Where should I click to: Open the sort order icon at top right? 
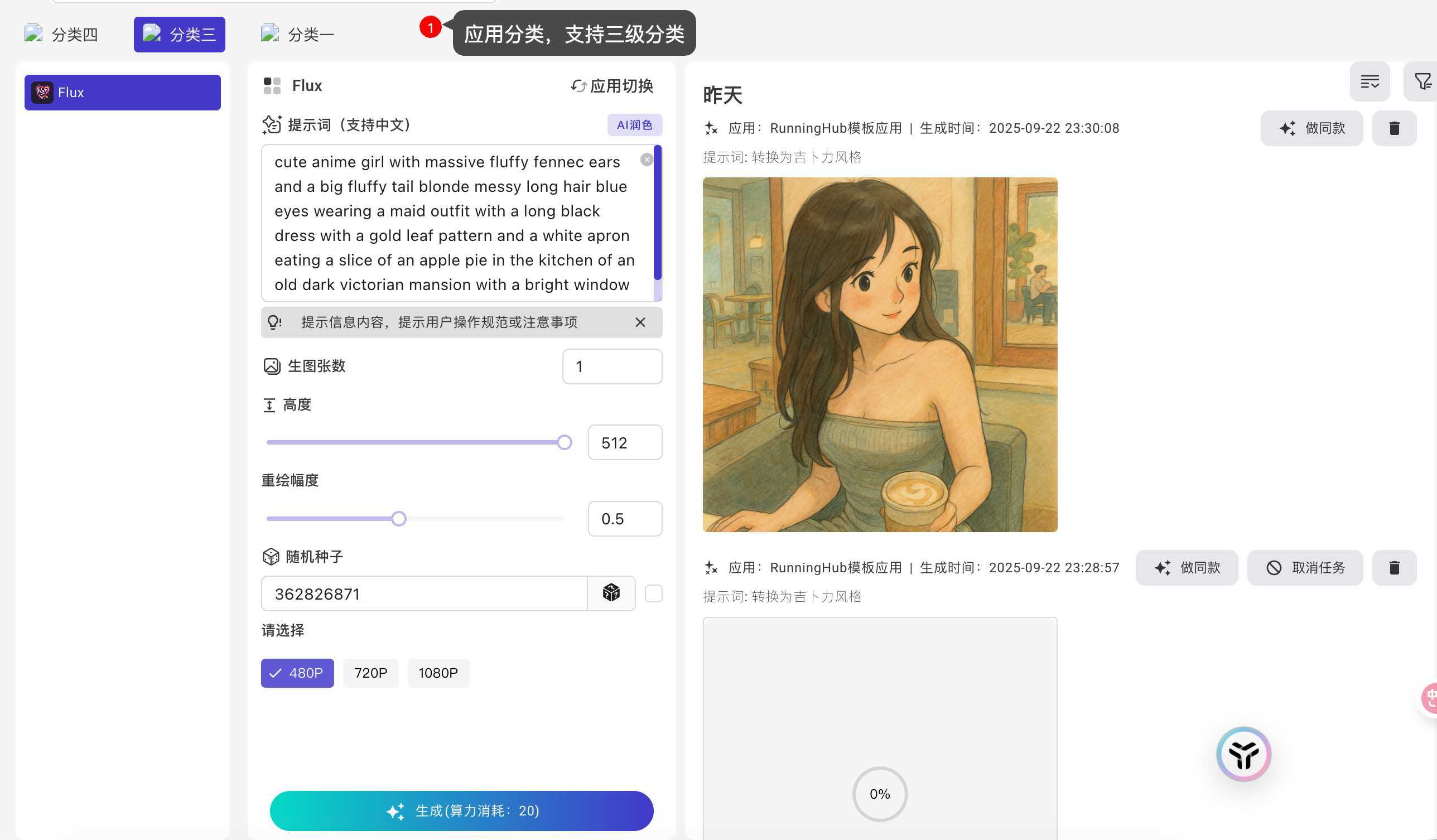pyautogui.click(x=1369, y=81)
